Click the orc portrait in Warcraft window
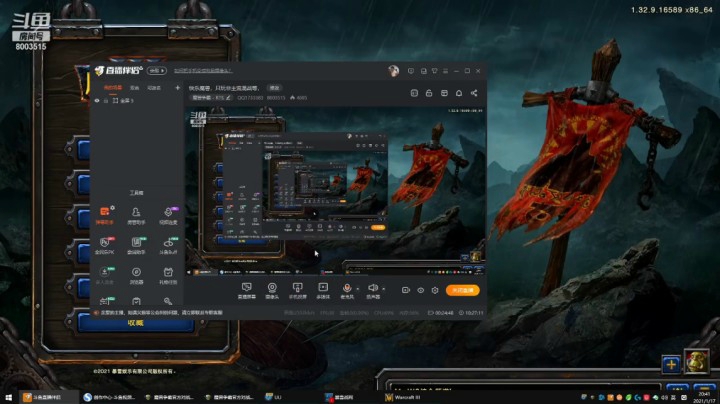The width and height of the screenshot is (720, 404). 697,361
